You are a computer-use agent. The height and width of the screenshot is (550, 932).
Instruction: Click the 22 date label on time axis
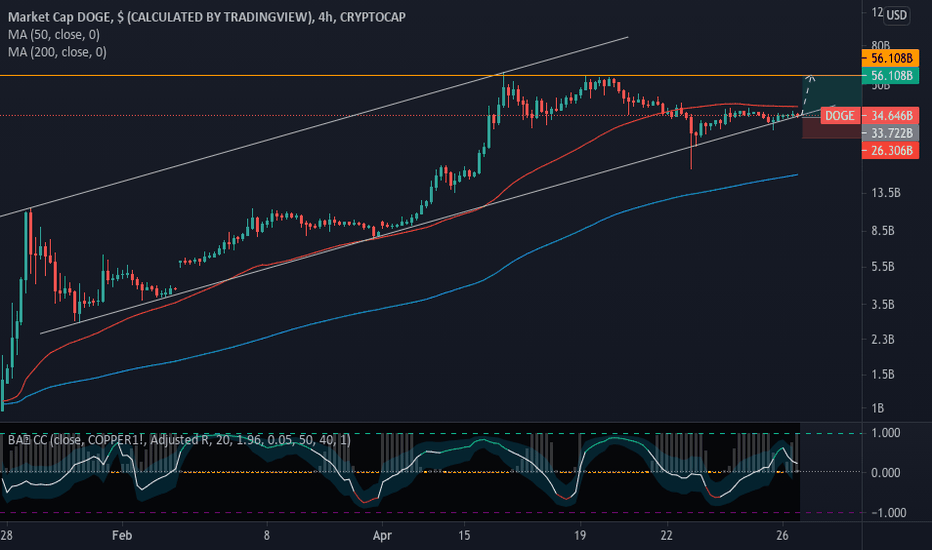click(x=666, y=535)
